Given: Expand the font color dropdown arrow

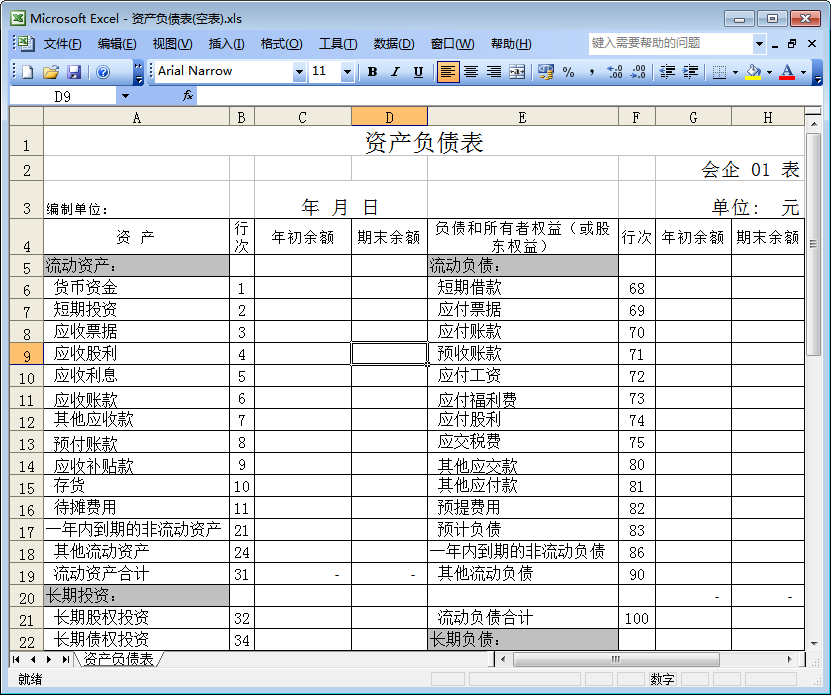Looking at the screenshot, I should click(x=803, y=72).
